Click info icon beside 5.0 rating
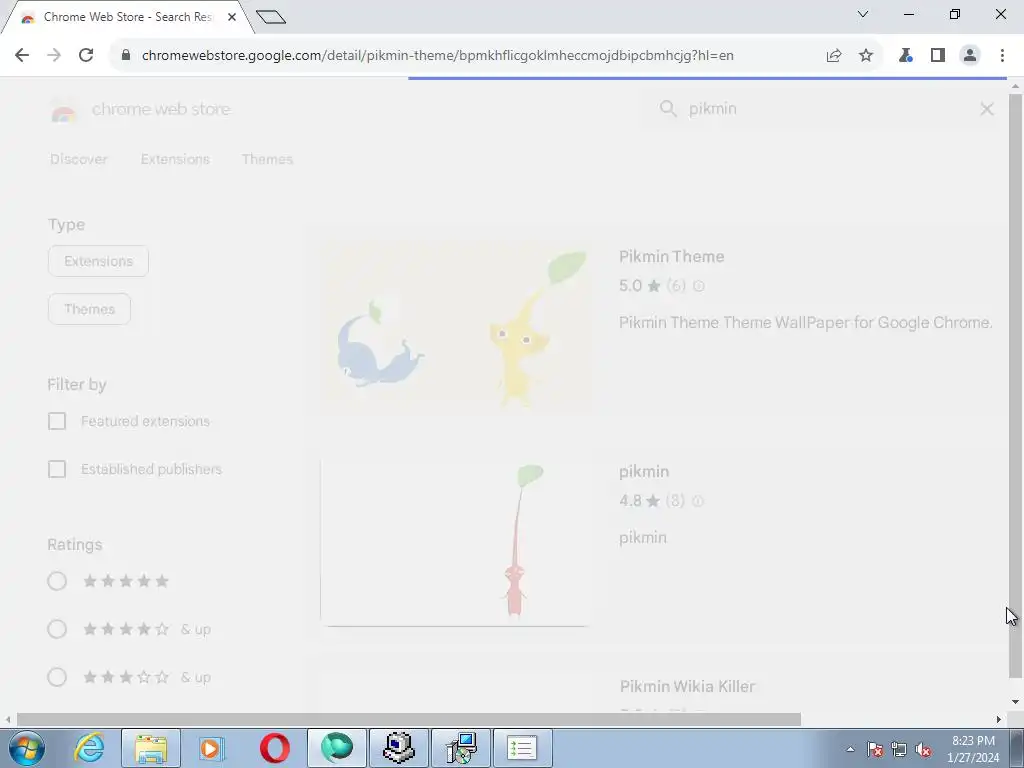 point(698,286)
